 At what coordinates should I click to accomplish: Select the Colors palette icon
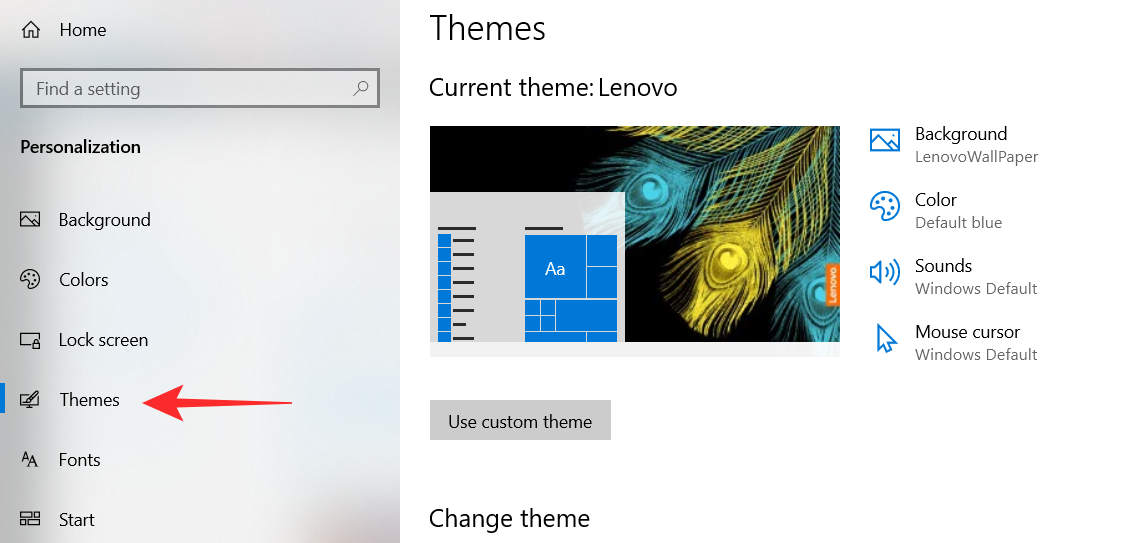(30, 280)
